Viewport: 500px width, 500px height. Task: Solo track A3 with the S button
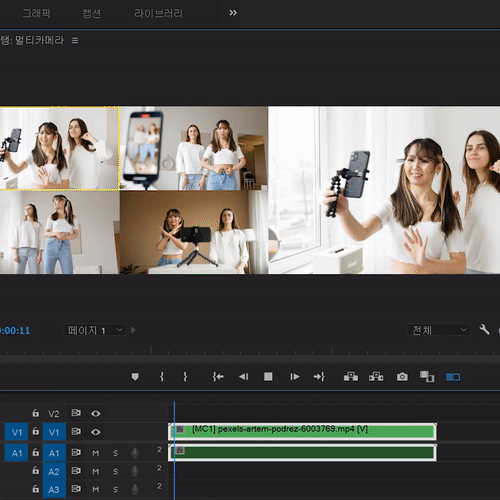pos(115,489)
